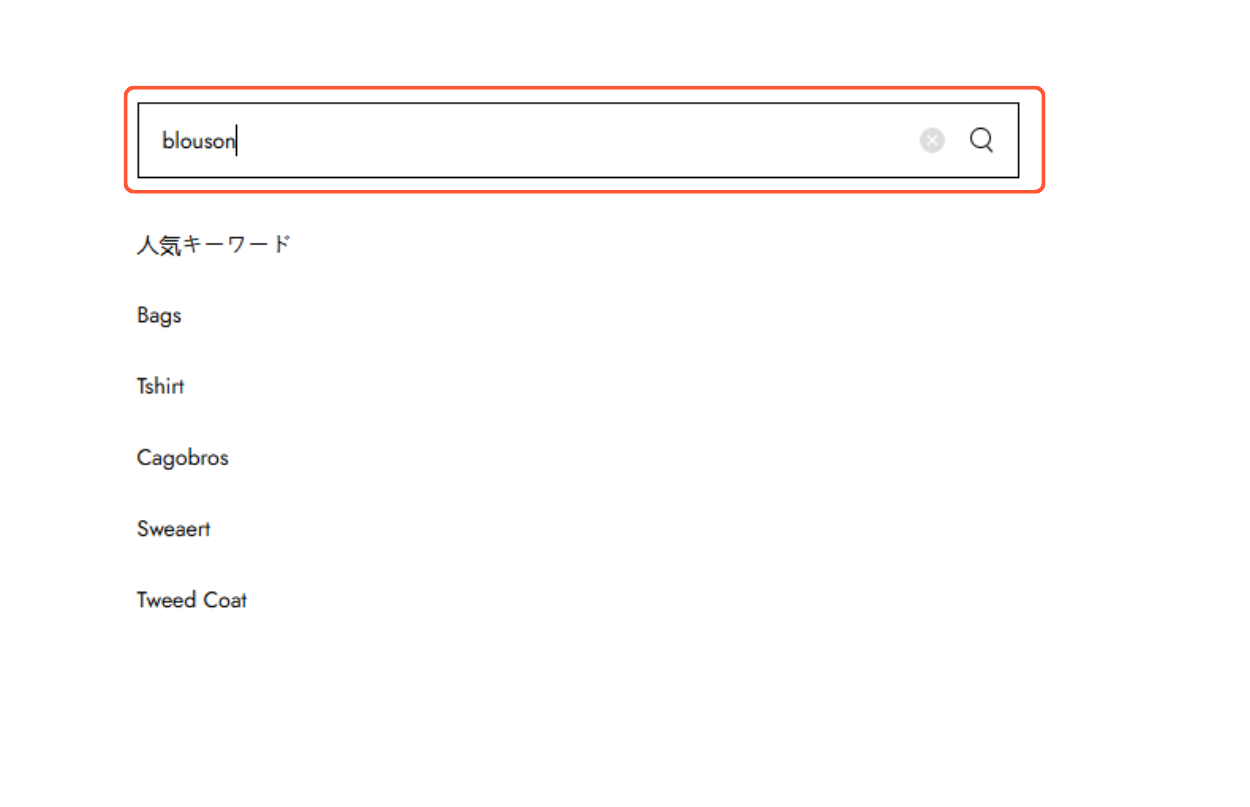Place cursor in the typed word blouson

point(199,141)
